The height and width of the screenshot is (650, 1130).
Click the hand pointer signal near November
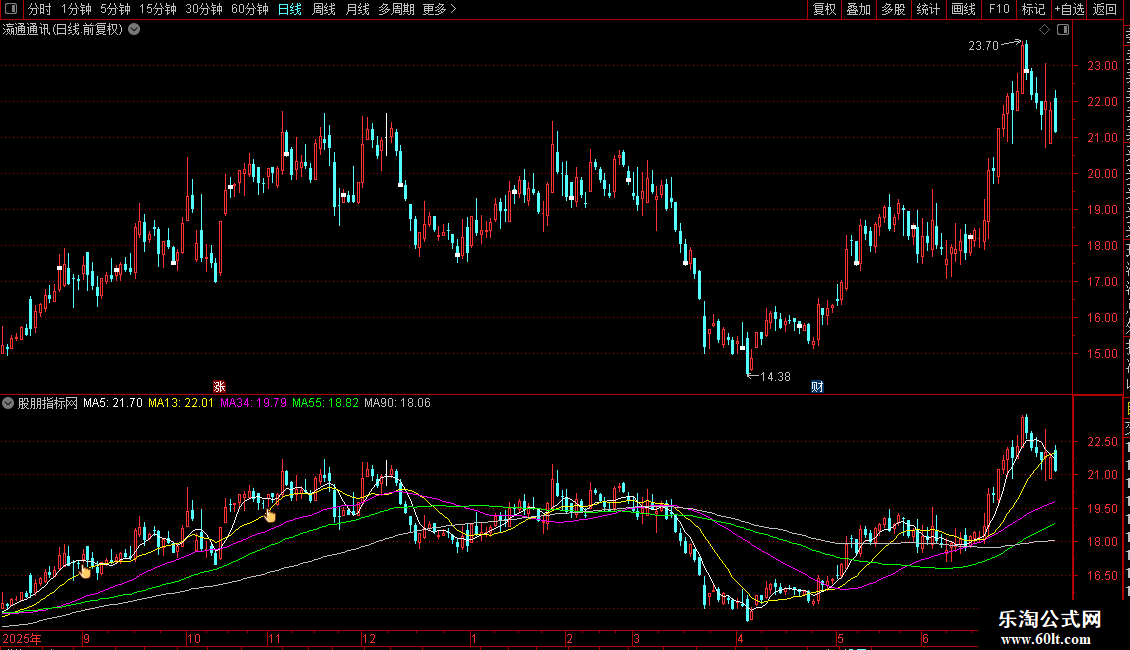(270, 515)
